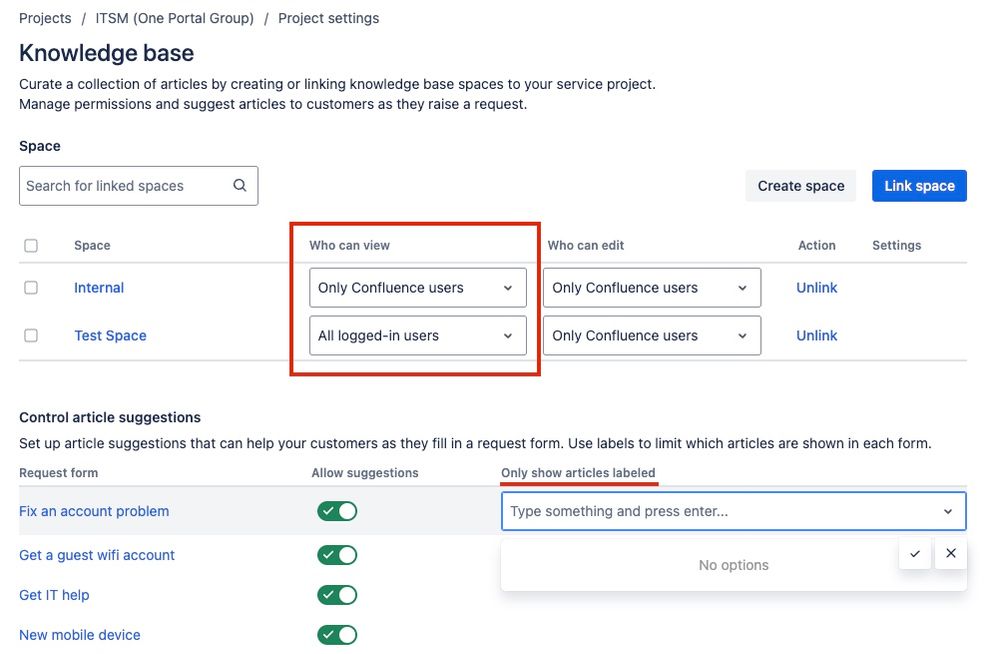Click the Search for linked spaces field
This screenshot has width=998, height=654.
(125, 186)
